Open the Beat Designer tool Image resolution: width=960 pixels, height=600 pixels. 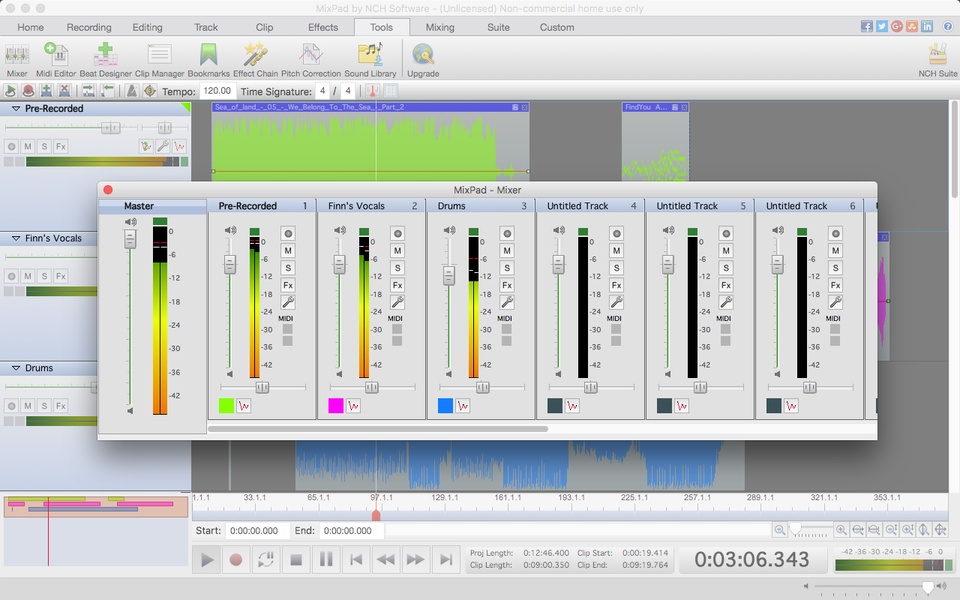coord(105,60)
